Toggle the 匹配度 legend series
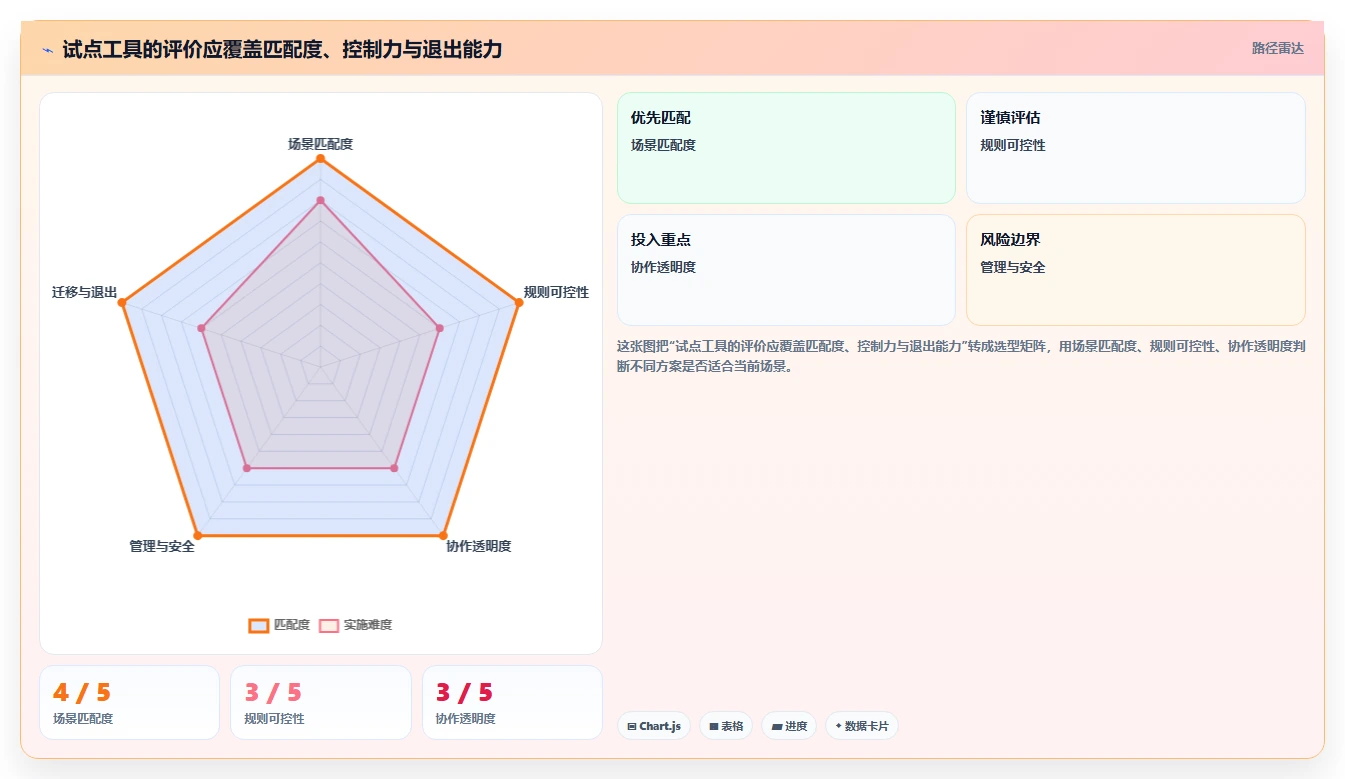The width and height of the screenshot is (1345, 779). pyautogui.click(x=279, y=625)
